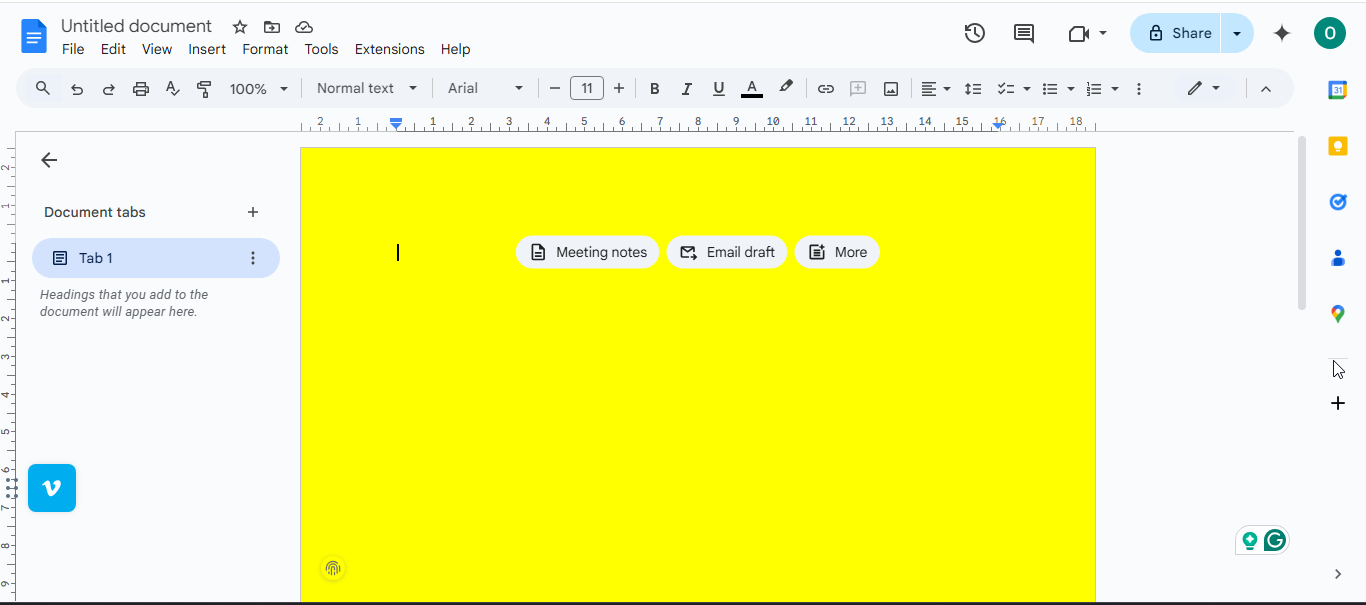Select the paint format roller tool

coord(204,89)
